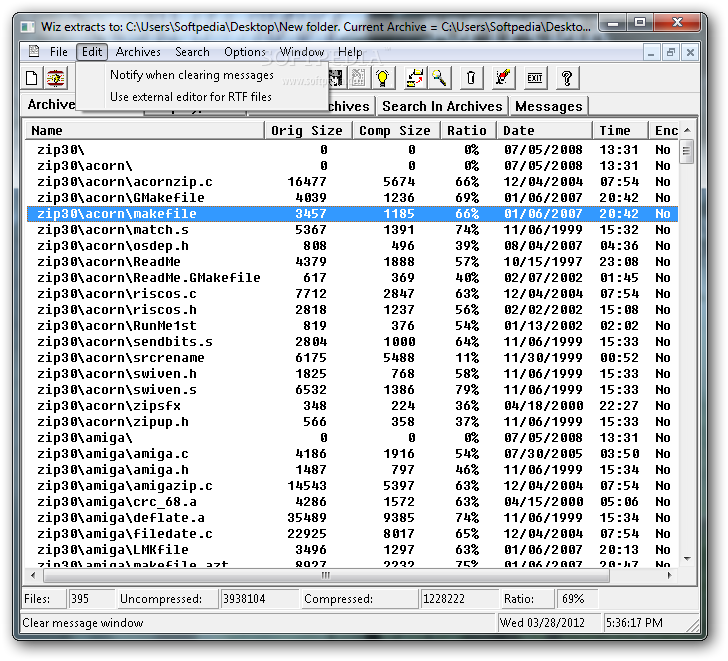Image resolution: width=728 pixels, height=661 pixels.
Task: Open the File menu
Action: point(58,52)
